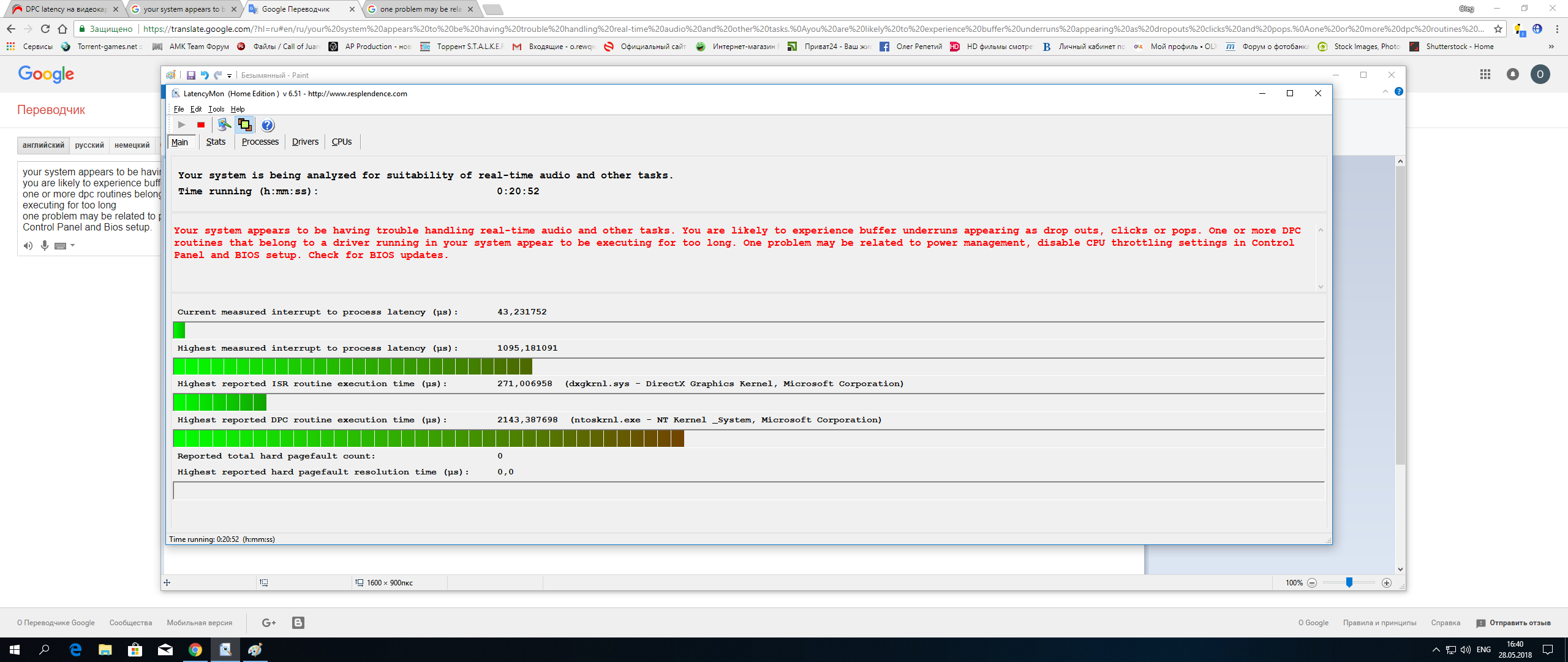Switch to Processes tab
This screenshot has height=662, width=1568.
click(260, 142)
